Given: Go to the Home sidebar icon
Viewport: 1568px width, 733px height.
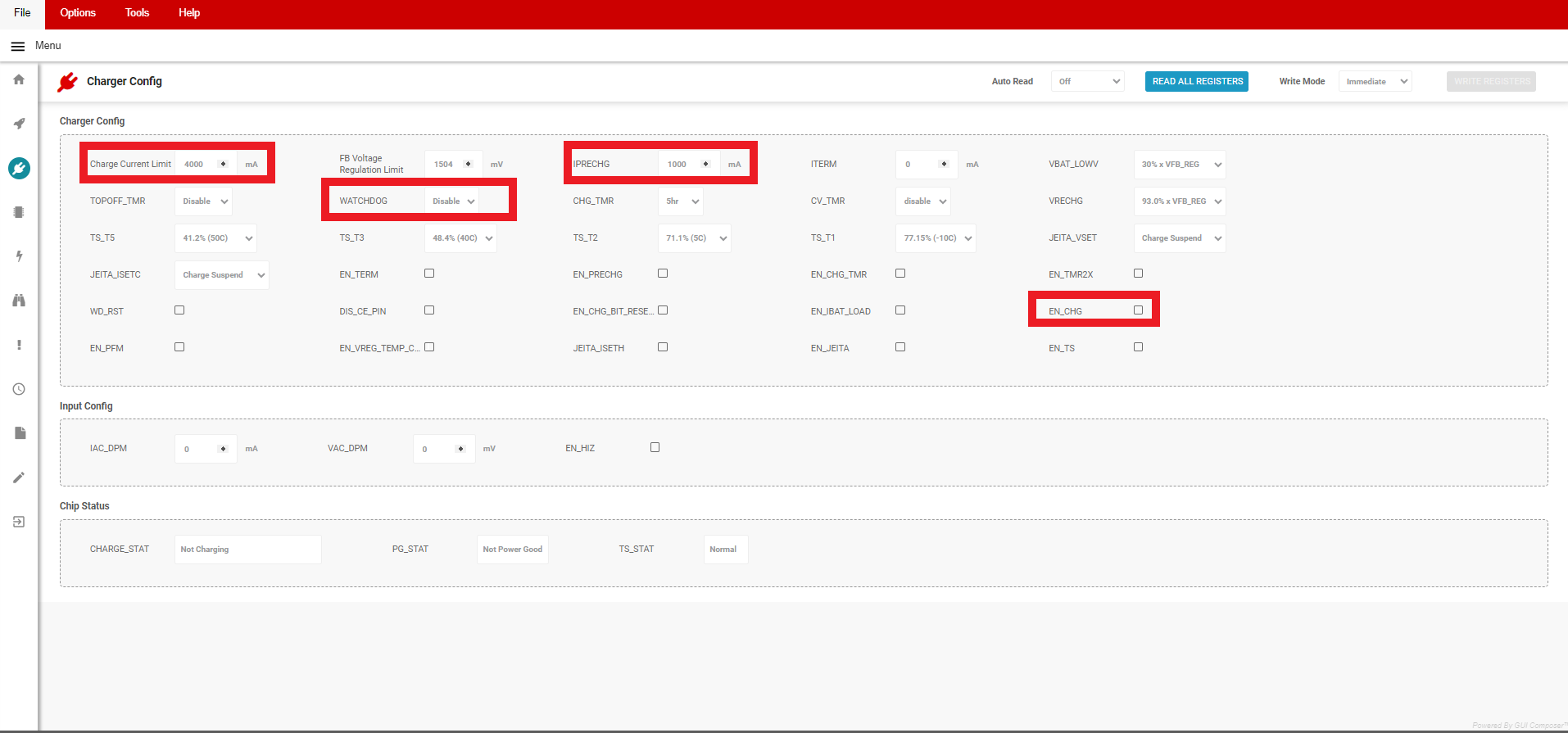Looking at the screenshot, I should click(19, 79).
